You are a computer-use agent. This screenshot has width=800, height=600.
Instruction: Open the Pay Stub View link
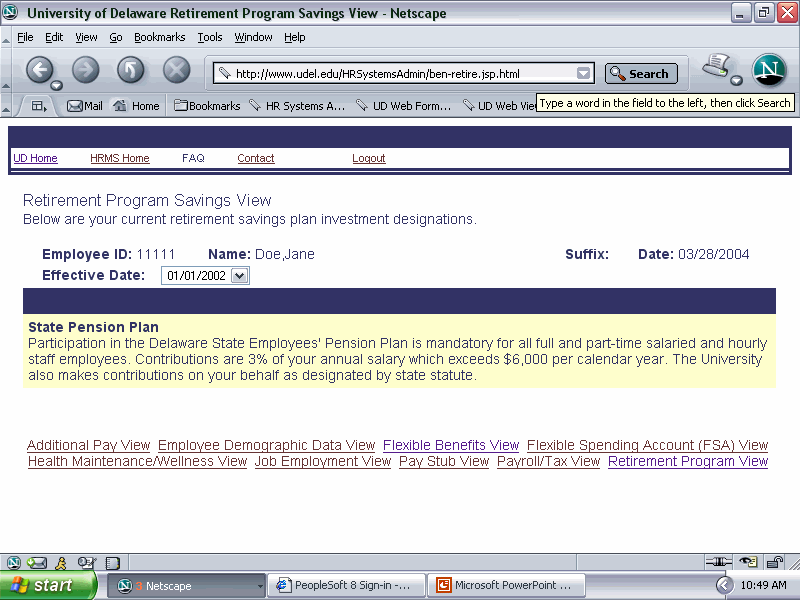pyautogui.click(x=444, y=461)
